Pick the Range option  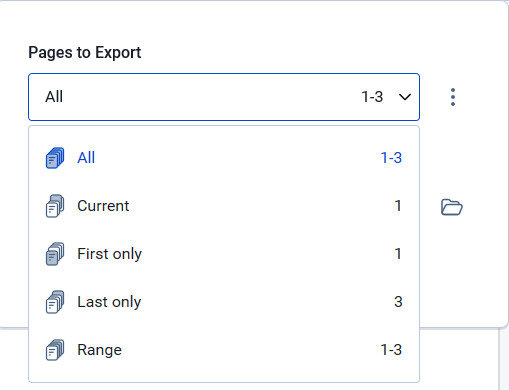pos(224,350)
